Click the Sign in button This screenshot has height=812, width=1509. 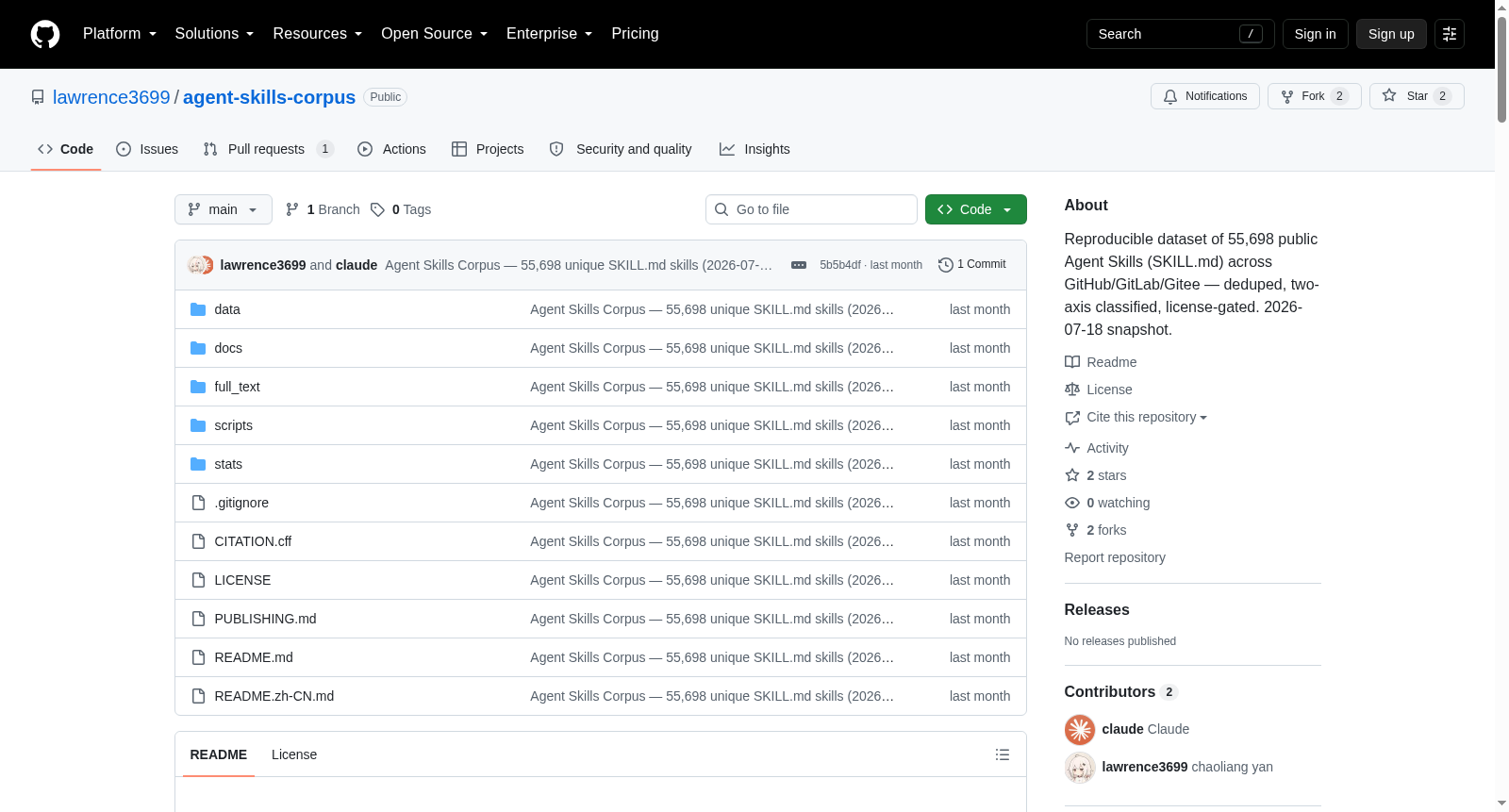(x=1316, y=34)
